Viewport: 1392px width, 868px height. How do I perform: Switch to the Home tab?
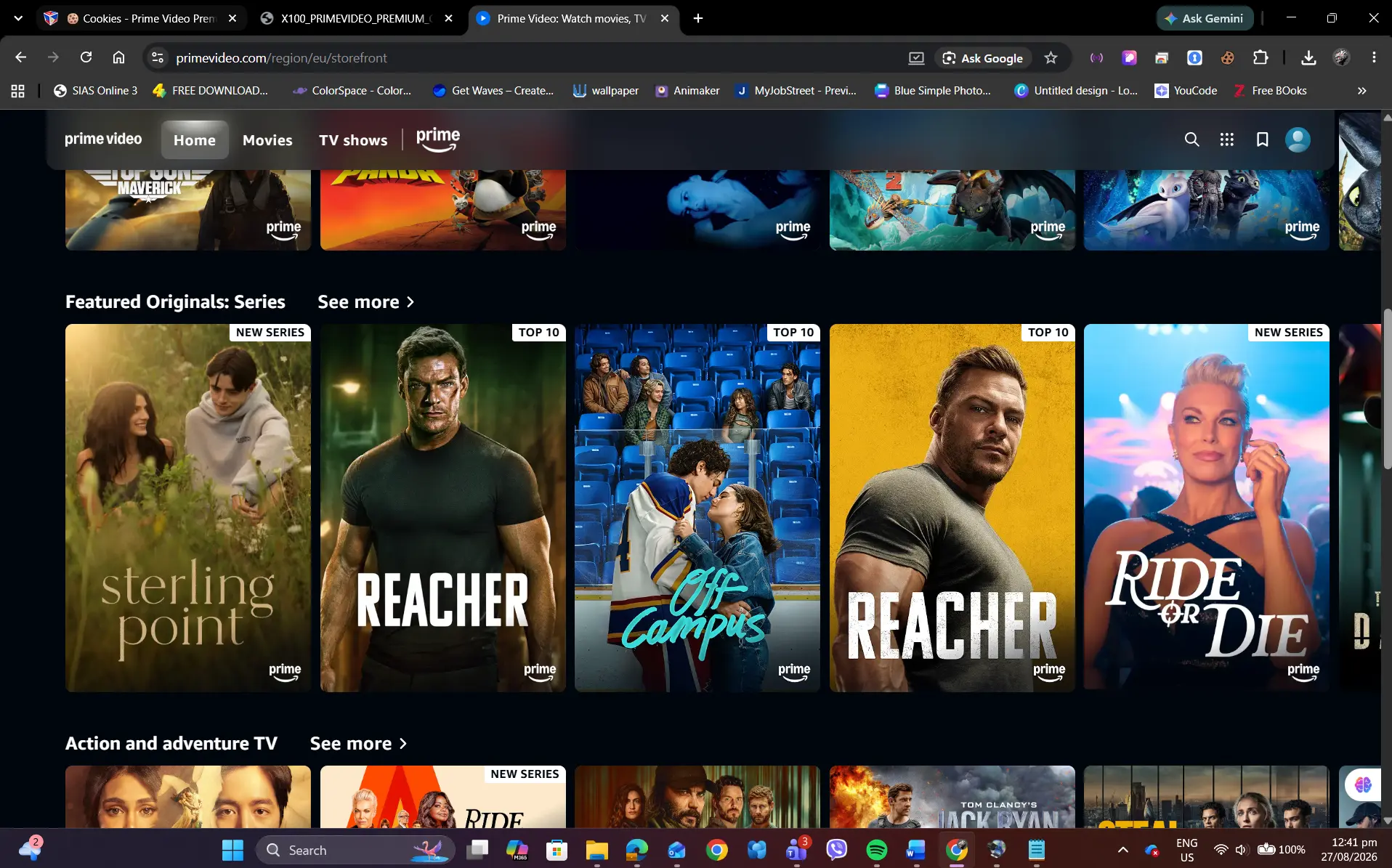[x=195, y=139]
